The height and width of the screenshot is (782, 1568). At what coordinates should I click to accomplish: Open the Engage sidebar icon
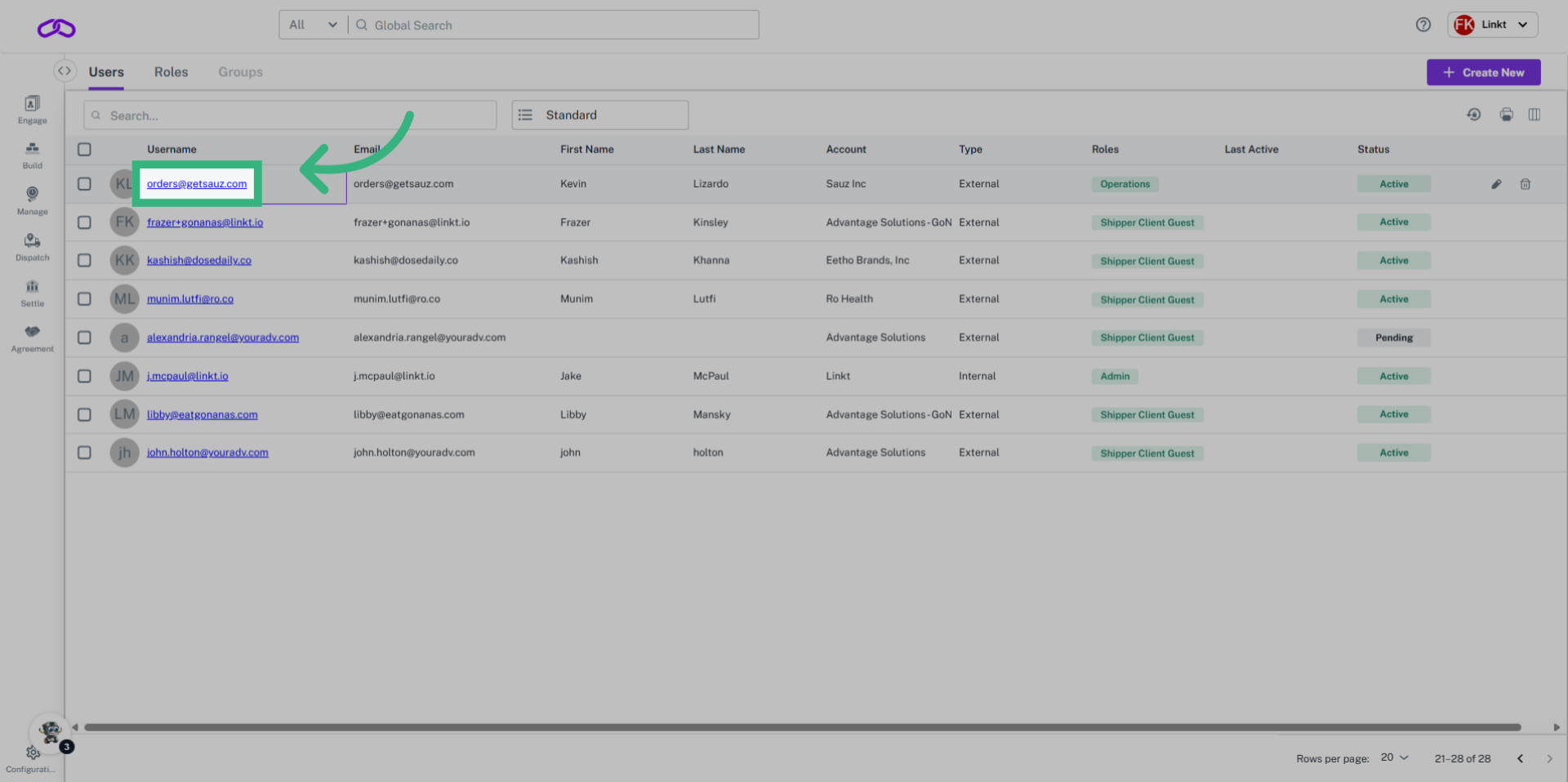coord(32,109)
